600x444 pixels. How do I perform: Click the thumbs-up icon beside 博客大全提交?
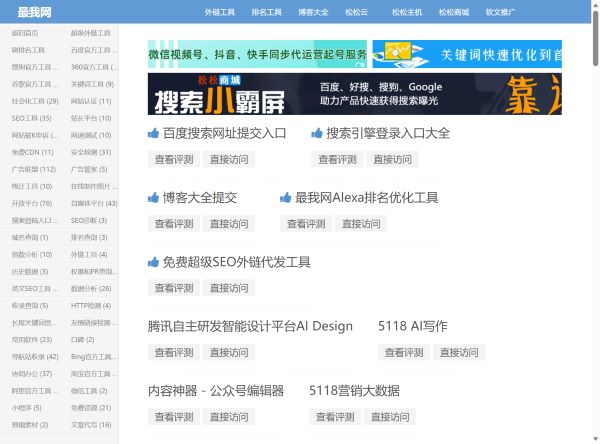click(154, 198)
